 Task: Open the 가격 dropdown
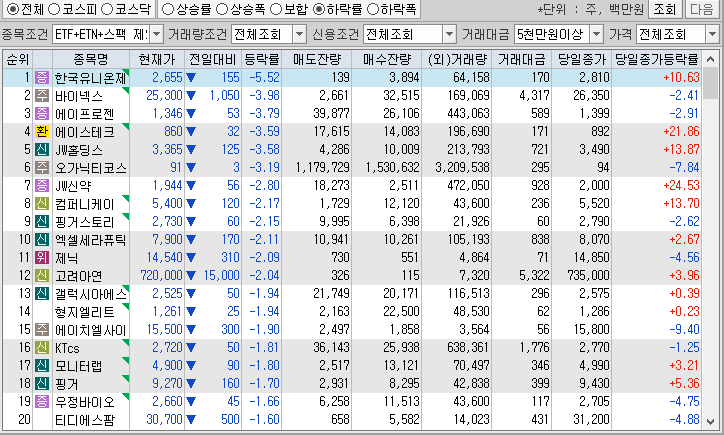coord(712,34)
